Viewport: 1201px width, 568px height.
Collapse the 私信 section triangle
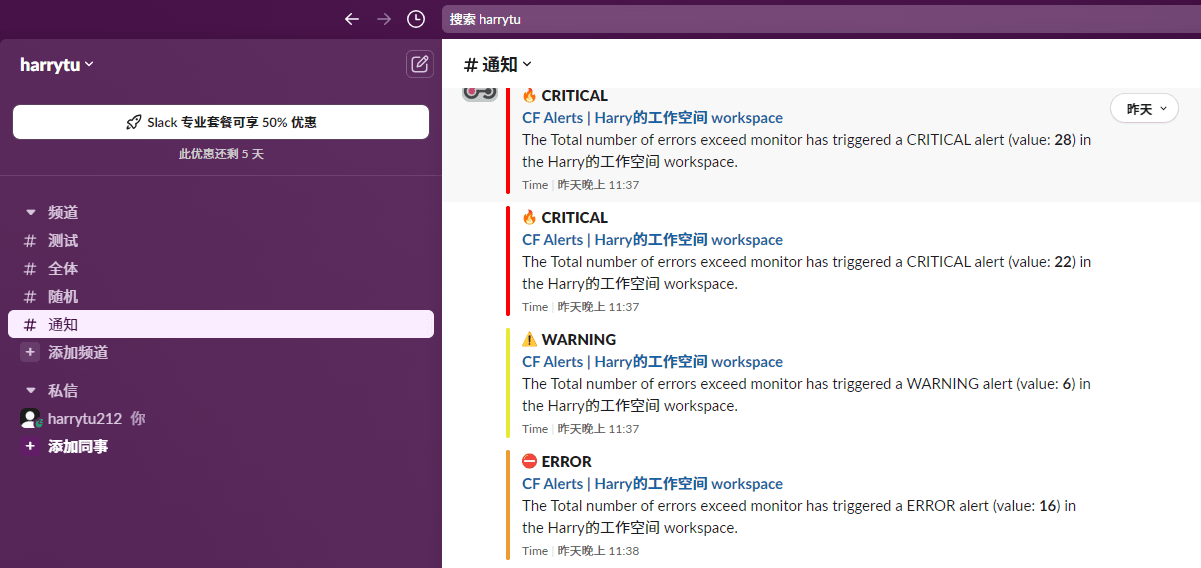pos(30,390)
